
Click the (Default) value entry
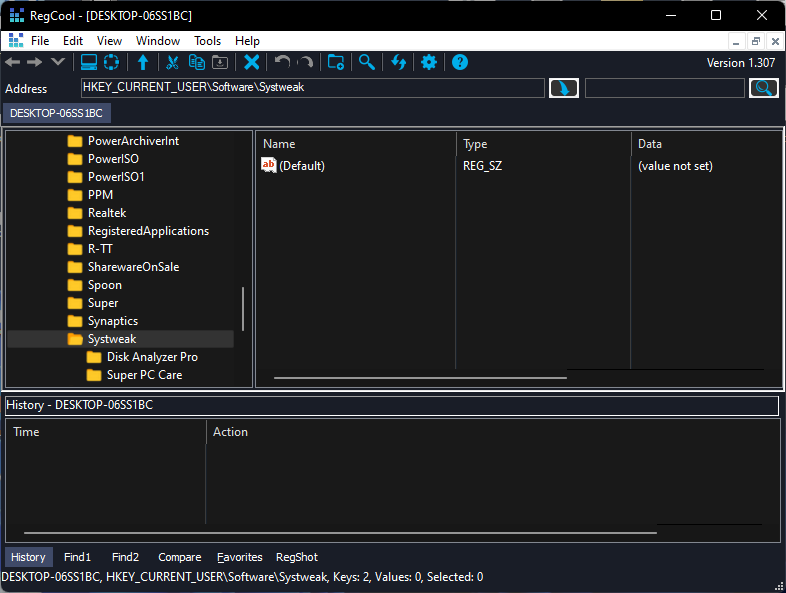302,166
